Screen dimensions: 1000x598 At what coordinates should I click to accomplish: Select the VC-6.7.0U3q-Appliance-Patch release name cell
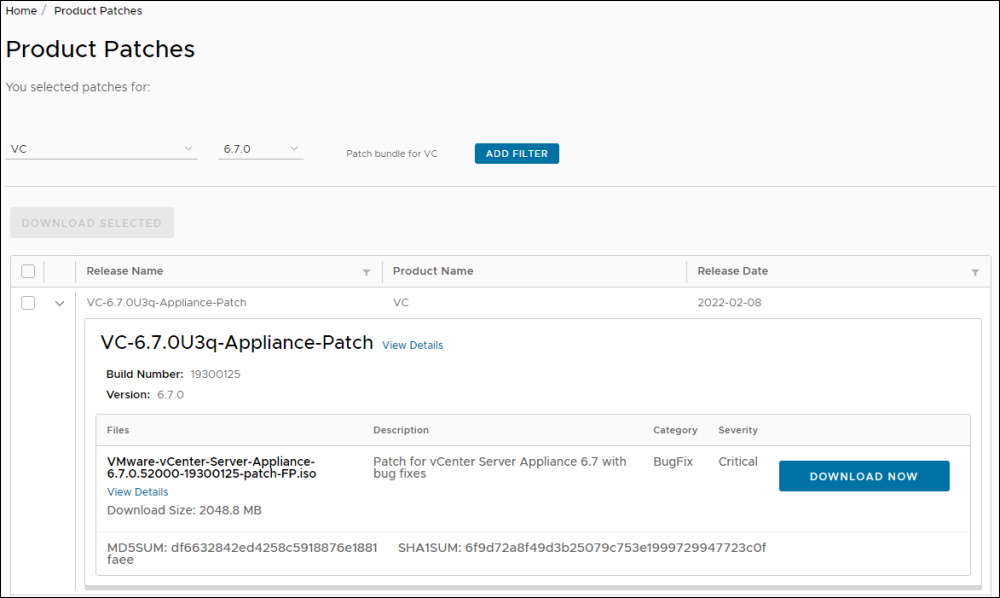click(166, 302)
